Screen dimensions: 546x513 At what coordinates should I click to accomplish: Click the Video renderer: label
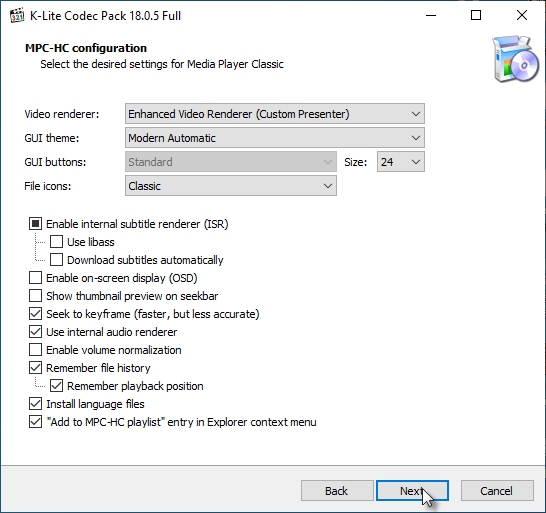click(62, 114)
